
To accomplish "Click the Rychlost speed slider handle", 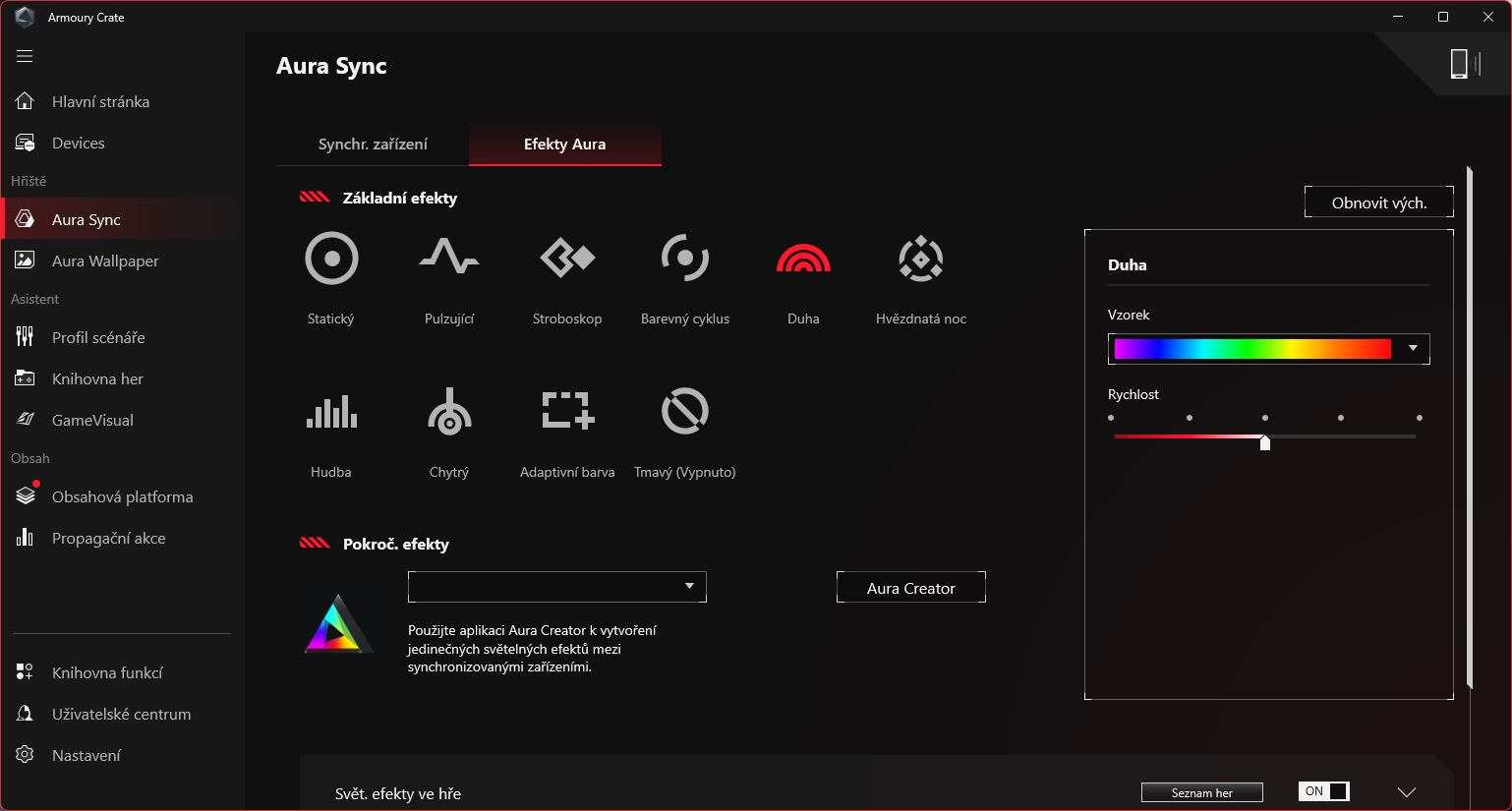I will pyautogui.click(x=1265, y=442).
